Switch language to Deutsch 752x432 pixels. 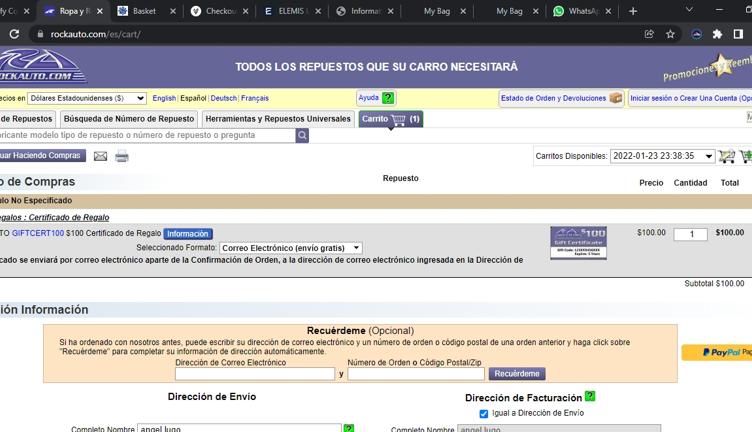click(x=223, y=98)
